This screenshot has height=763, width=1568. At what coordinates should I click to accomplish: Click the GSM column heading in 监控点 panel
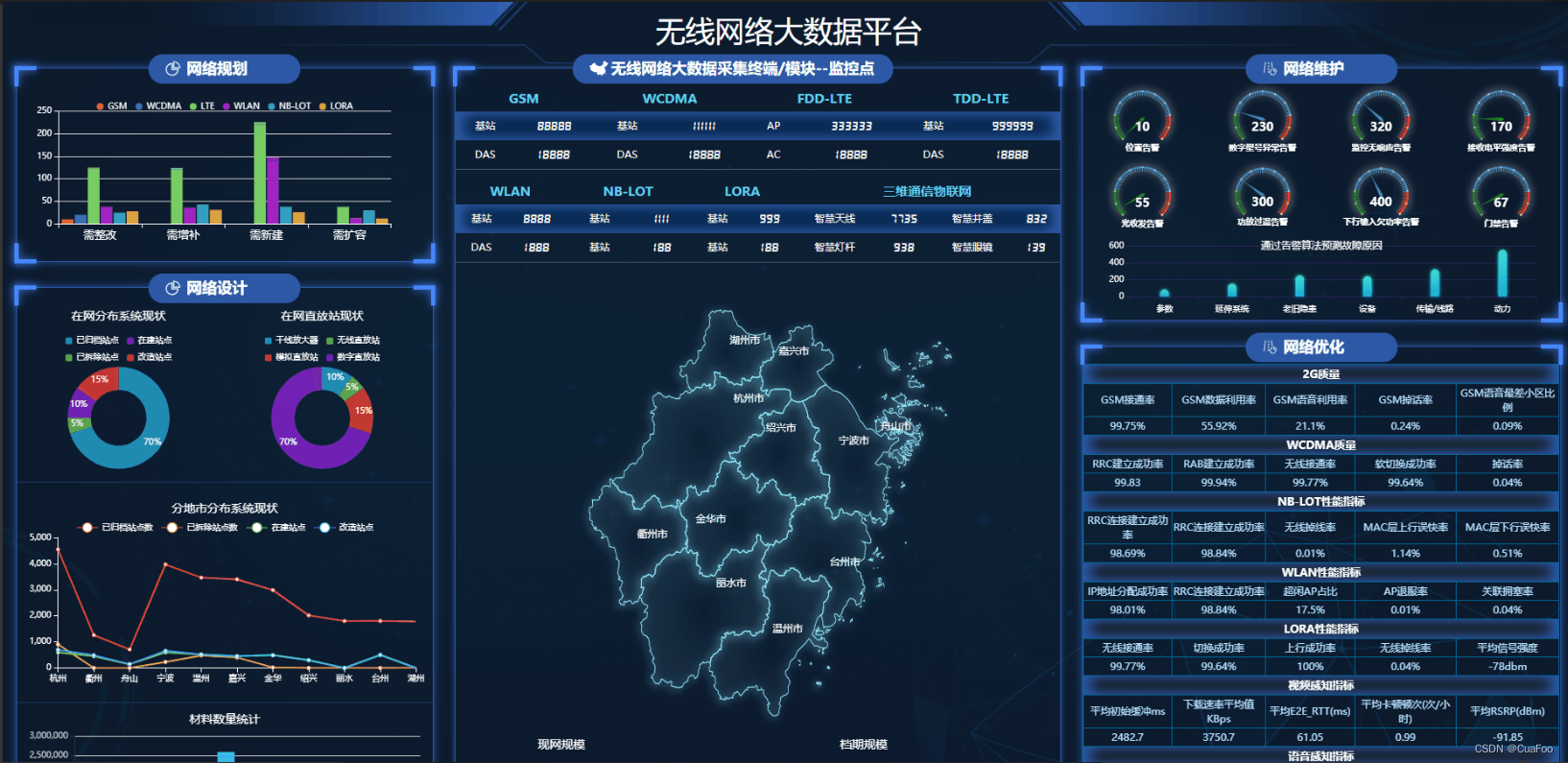(524, 99)
